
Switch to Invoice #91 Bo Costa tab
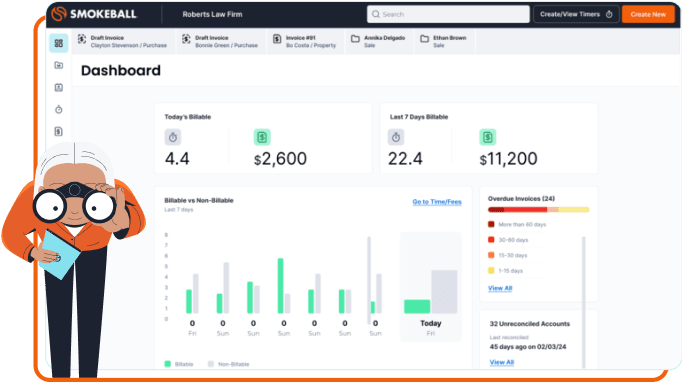pos(305,41)
